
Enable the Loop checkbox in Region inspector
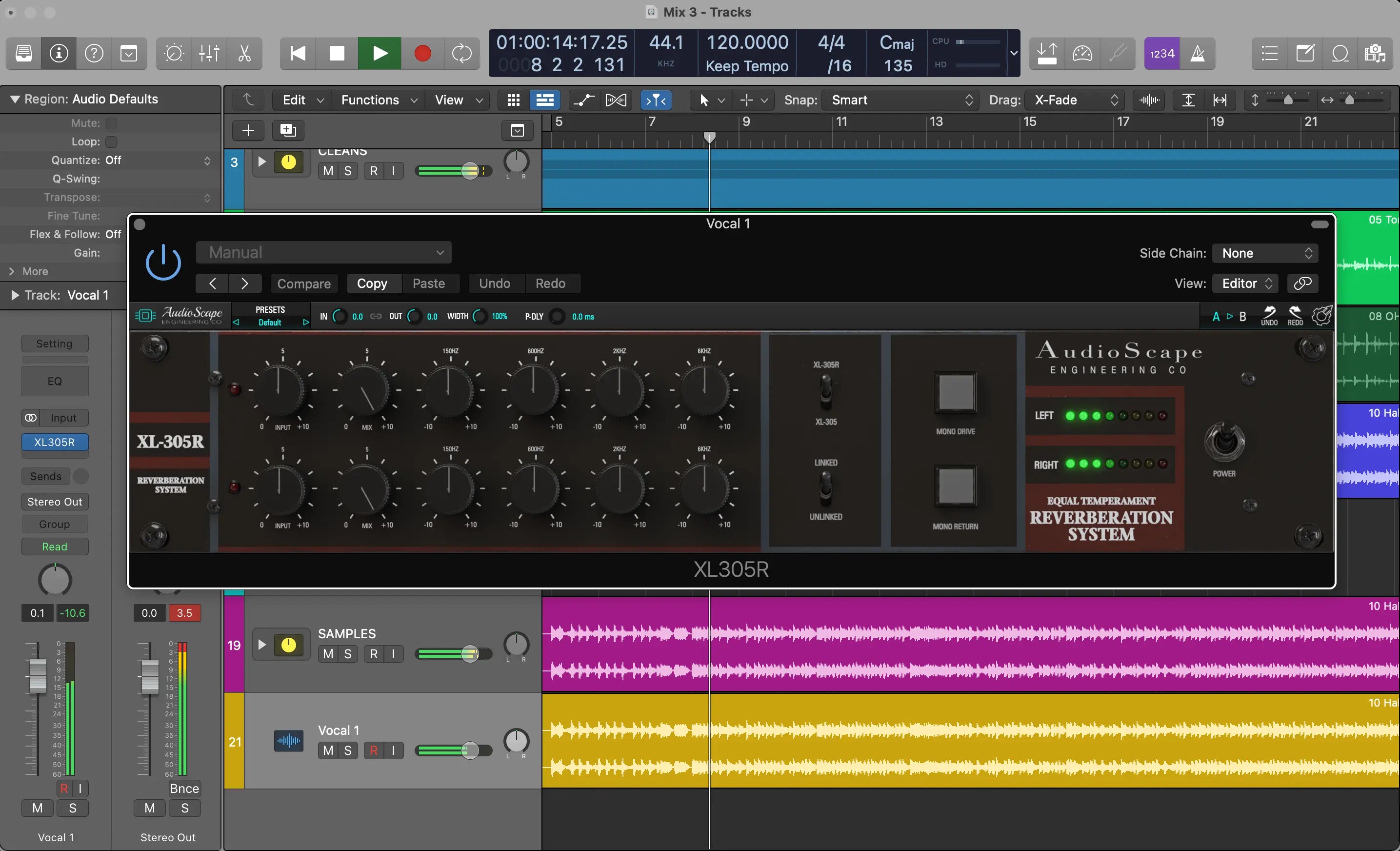point(112,142)
